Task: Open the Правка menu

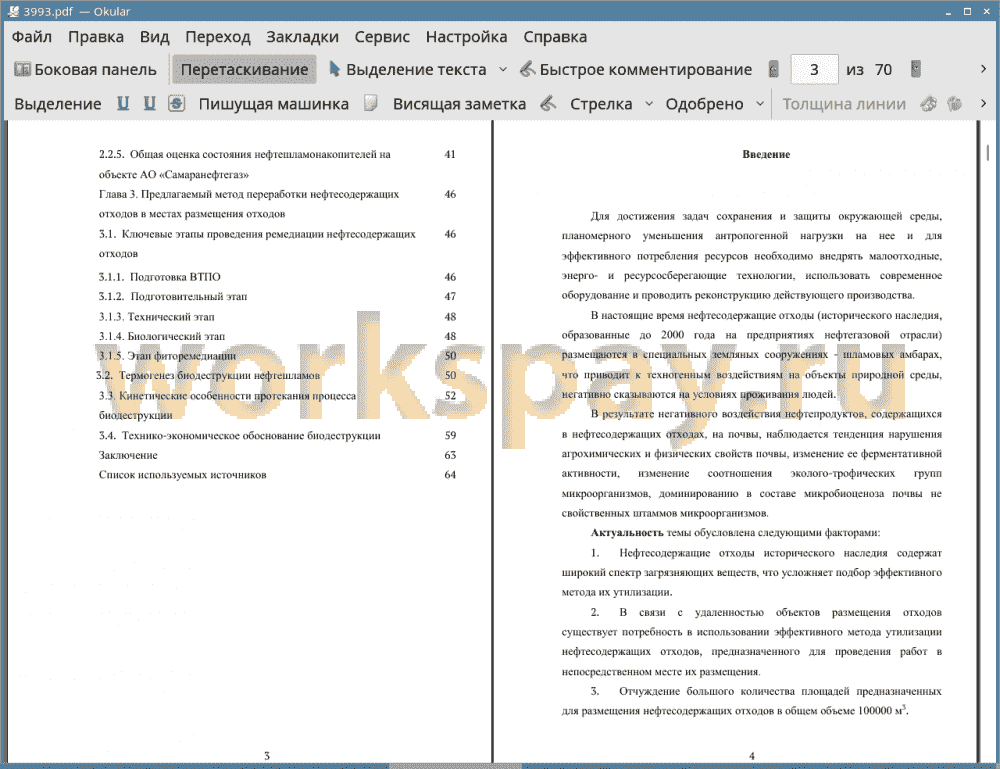Action: click(x=96, y=37)
